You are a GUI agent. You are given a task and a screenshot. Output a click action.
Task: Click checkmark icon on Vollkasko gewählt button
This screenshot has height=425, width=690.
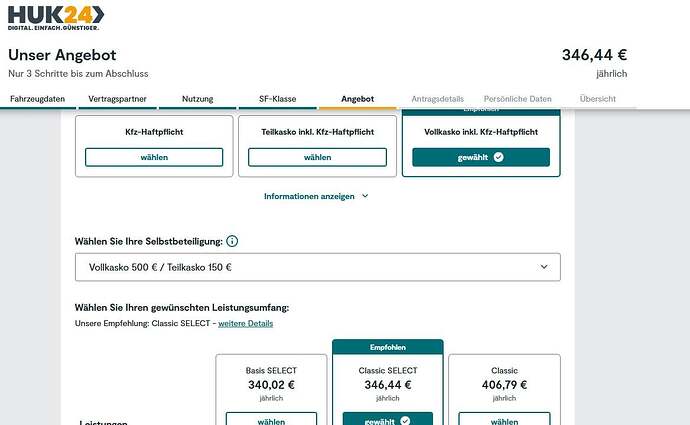point(498,157)
